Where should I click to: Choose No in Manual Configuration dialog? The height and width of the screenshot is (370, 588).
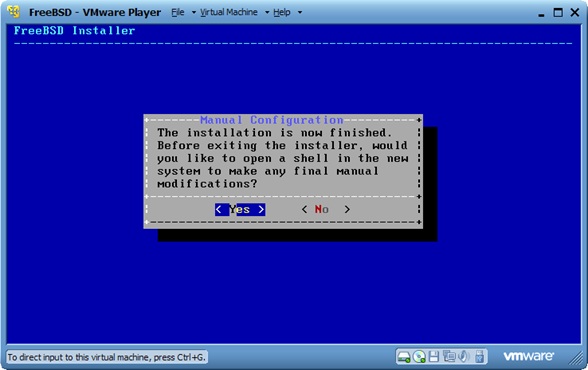[326, 209]
